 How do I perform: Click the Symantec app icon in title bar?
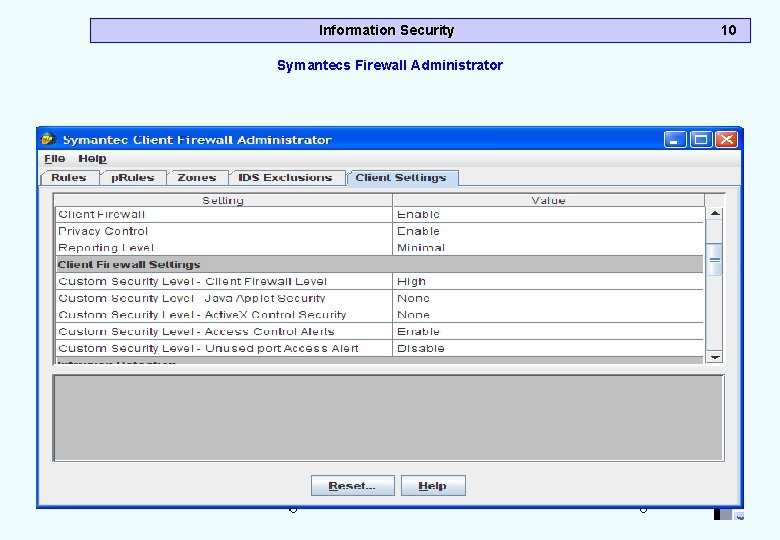point(48,139)
